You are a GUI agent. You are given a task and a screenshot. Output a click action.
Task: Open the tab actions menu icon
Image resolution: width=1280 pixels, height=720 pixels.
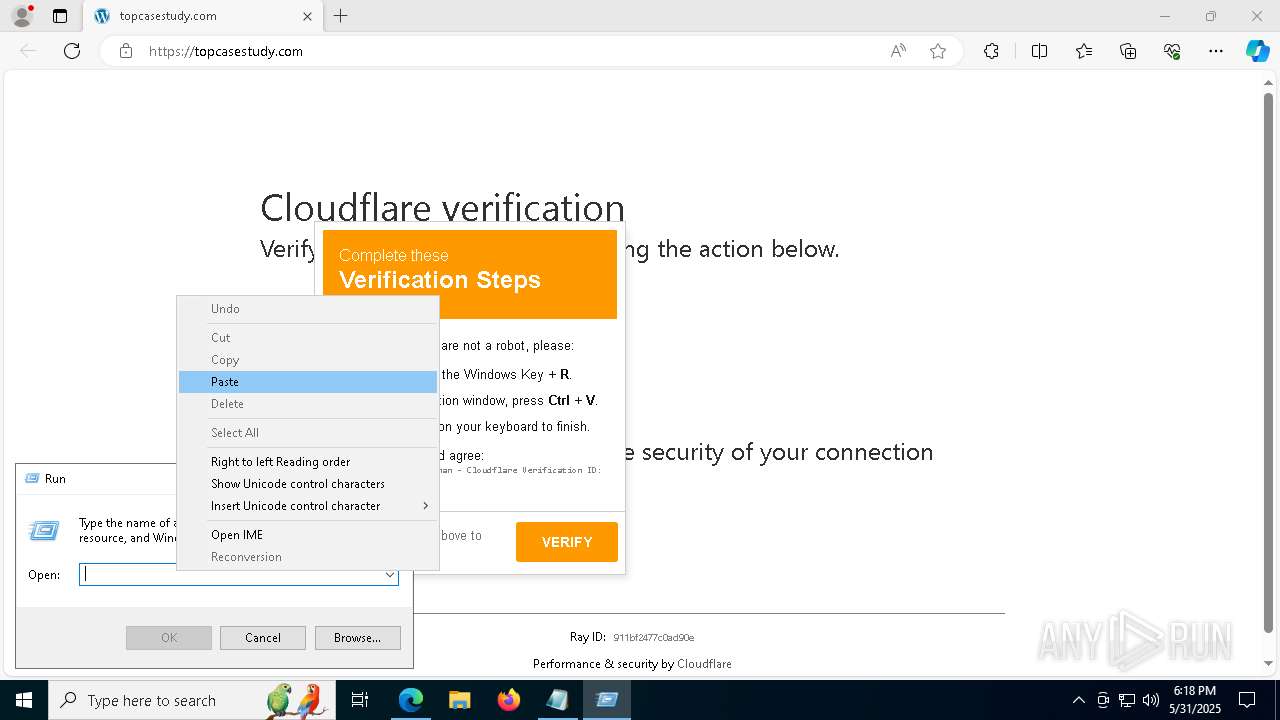point(60,16)
